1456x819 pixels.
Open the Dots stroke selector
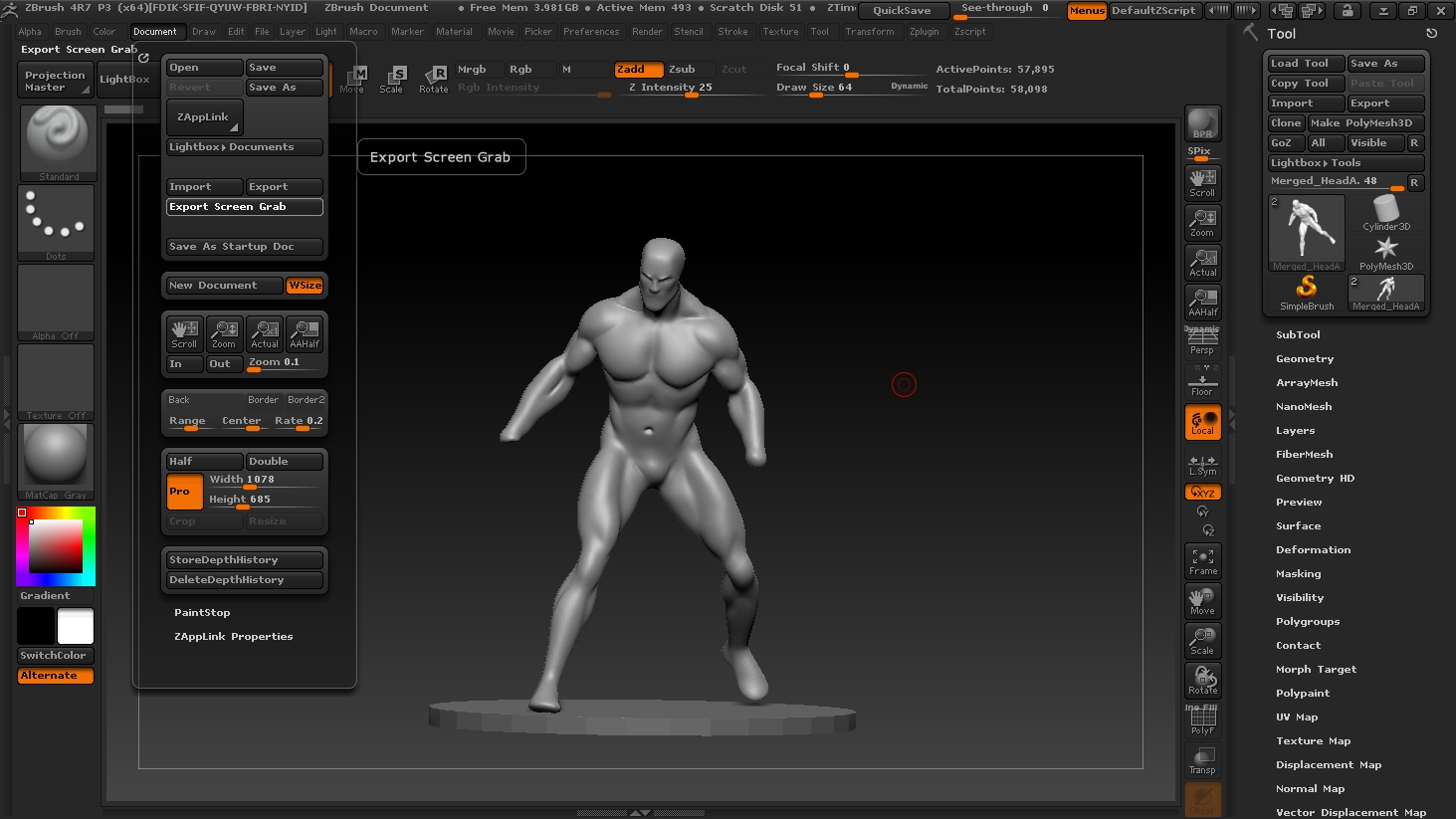[57, 223]
